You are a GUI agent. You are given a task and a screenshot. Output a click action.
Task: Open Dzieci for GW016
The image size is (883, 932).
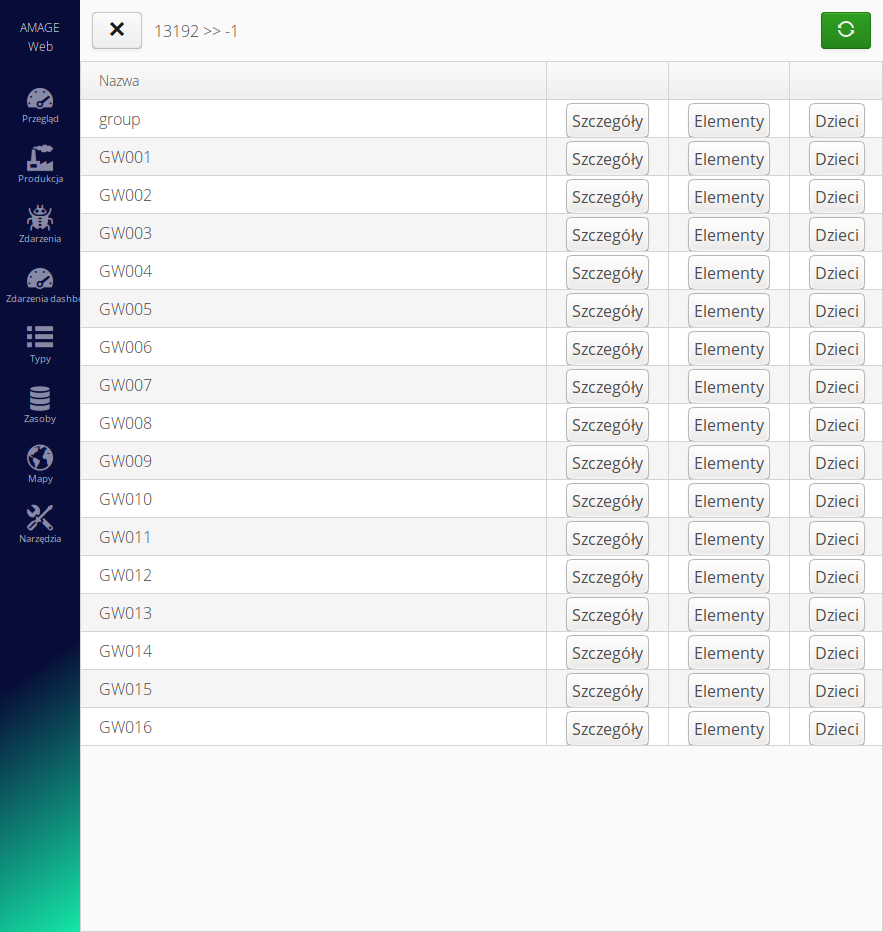point(836,729)
